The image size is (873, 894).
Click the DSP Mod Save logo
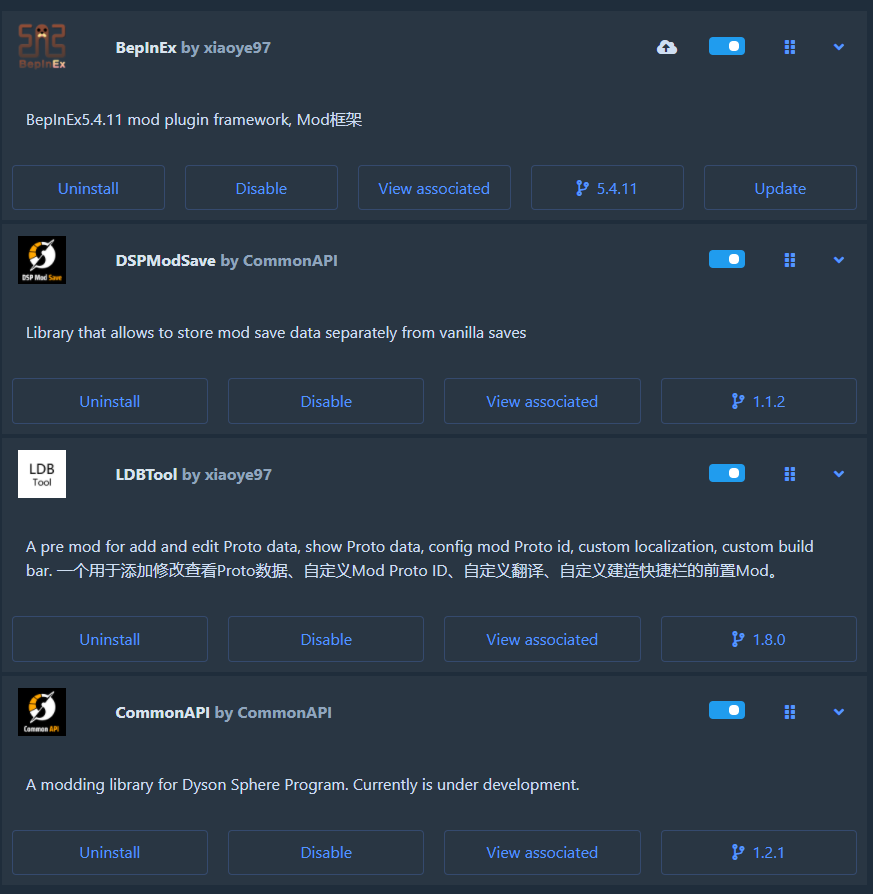pos(42,260)
